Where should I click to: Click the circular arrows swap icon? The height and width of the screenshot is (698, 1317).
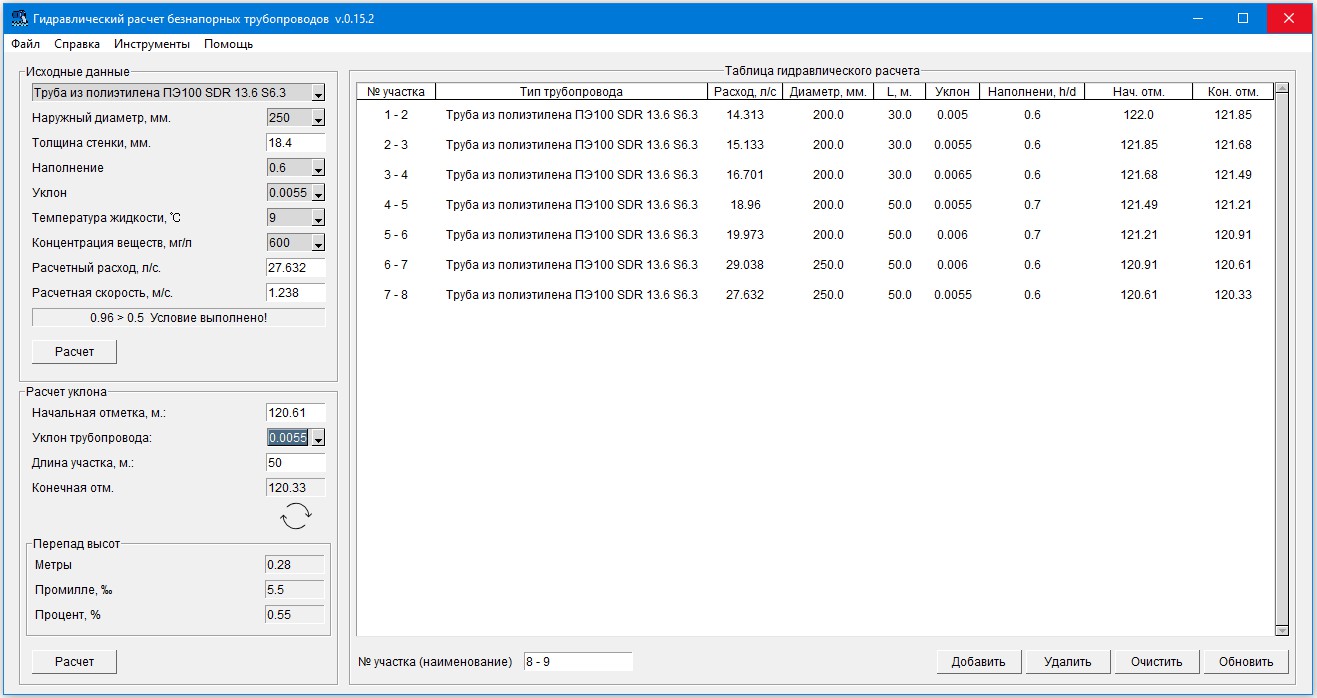point(296,516)
